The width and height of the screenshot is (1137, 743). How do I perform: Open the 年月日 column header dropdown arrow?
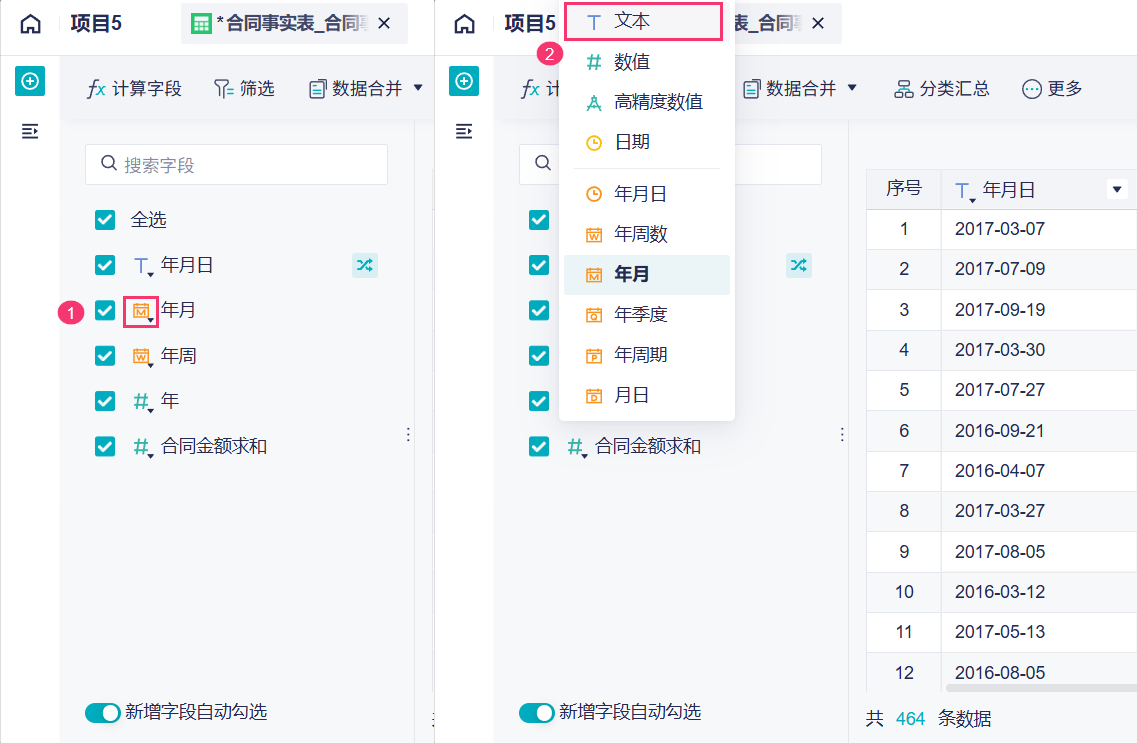[1118, 190]
